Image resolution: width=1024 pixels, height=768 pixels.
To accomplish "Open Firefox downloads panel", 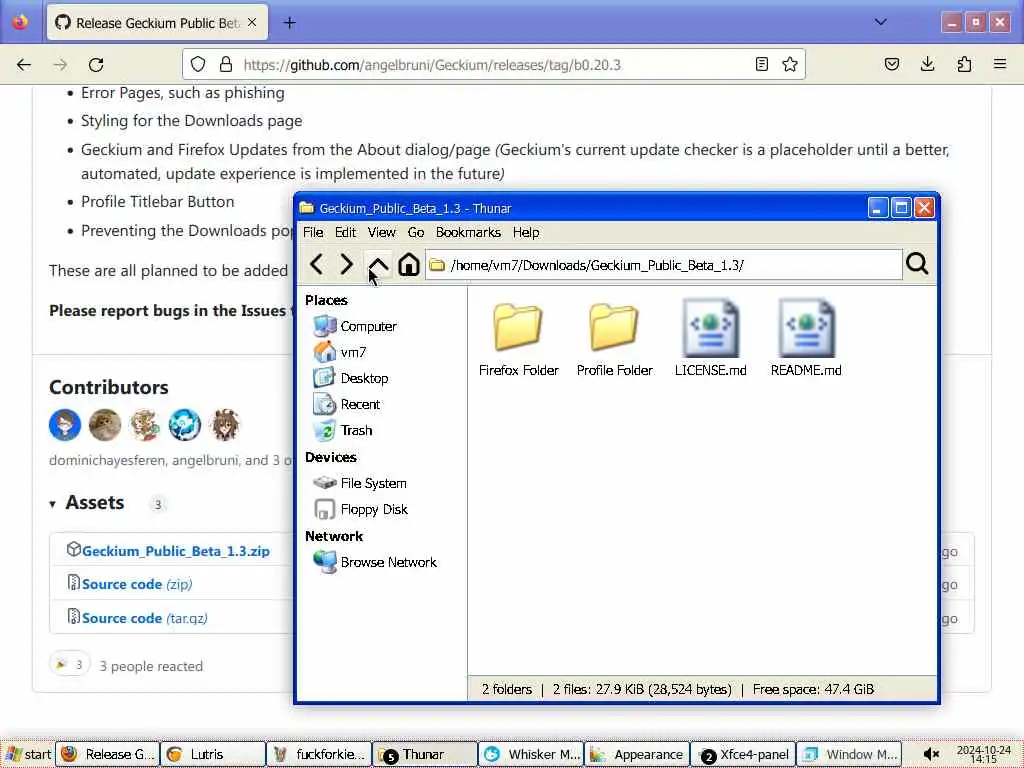I will pos(927,64).
